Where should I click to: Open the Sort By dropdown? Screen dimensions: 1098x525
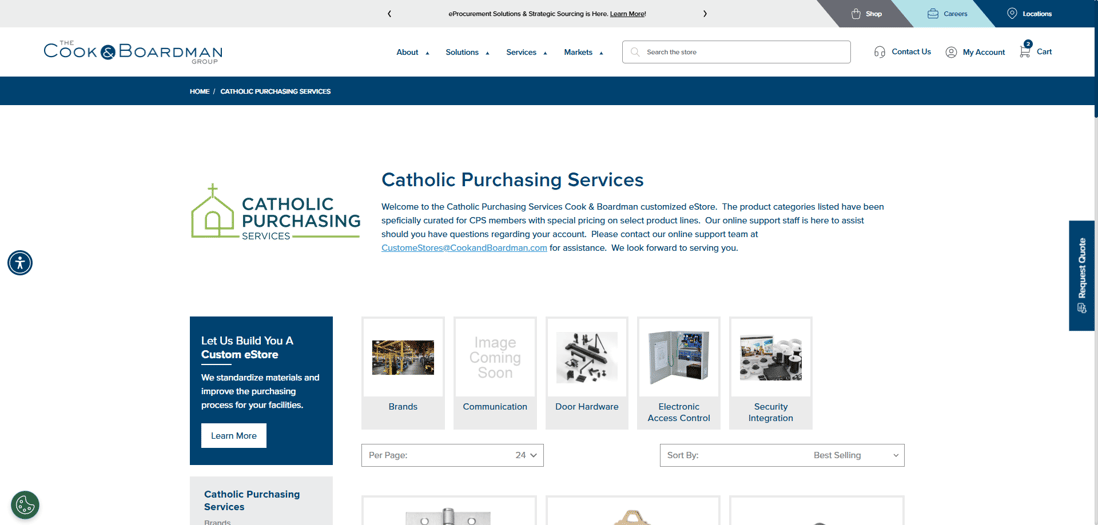coord(782,455)
